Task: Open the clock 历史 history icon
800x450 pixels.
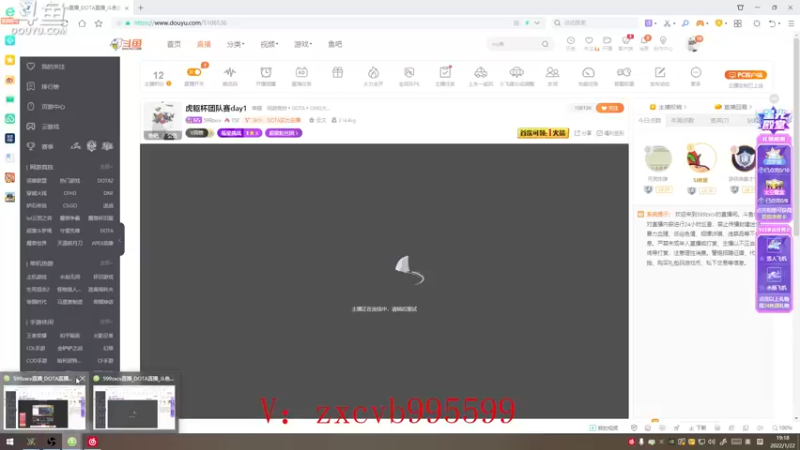Action: click(x=570, y=41)
